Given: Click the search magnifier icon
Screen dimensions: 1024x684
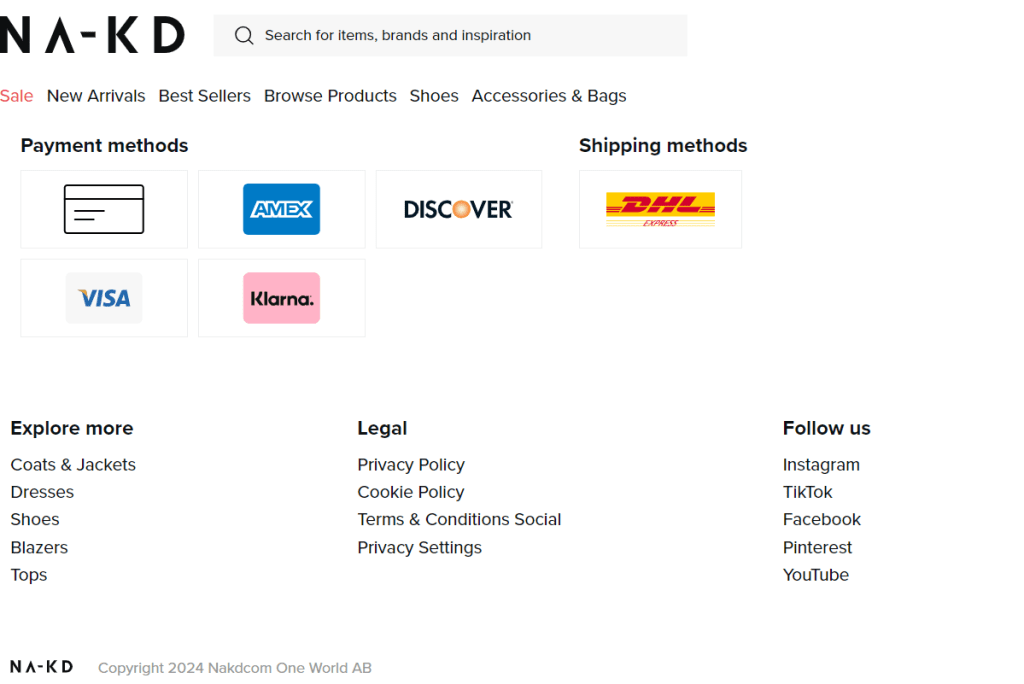Looking at the screenshot, I should 244,36.
